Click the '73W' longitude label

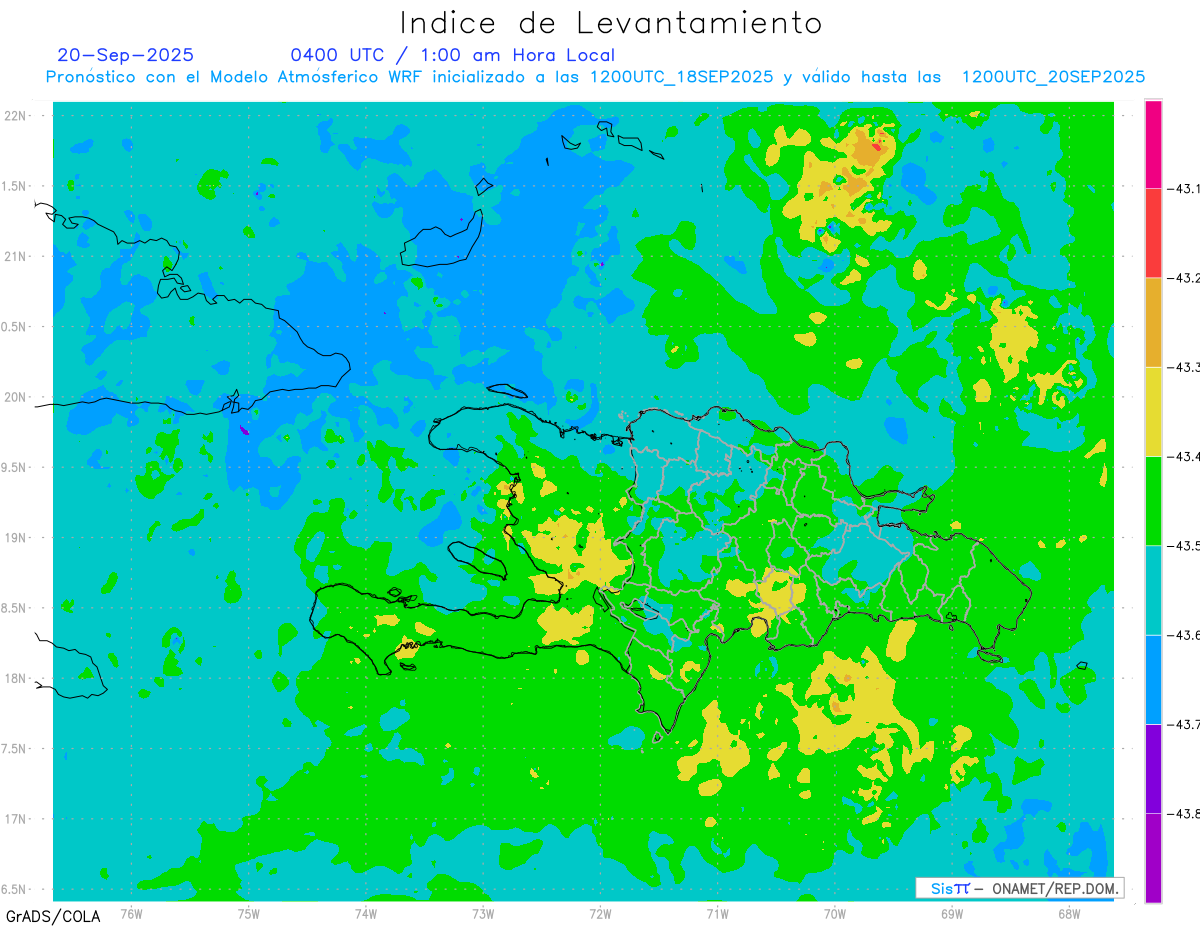[483, 913]
